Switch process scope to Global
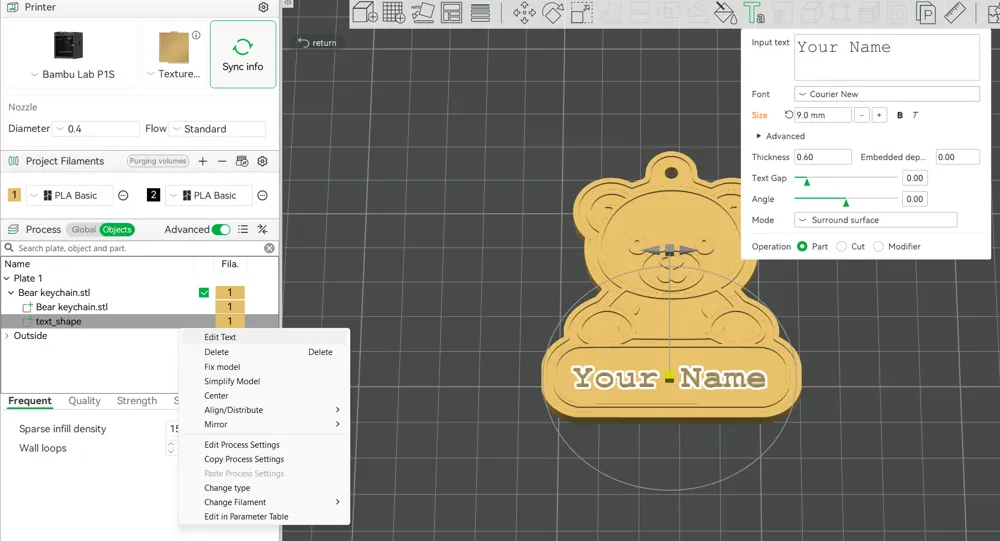Screen dimensions: 1000x541 [x=83, y=230]
